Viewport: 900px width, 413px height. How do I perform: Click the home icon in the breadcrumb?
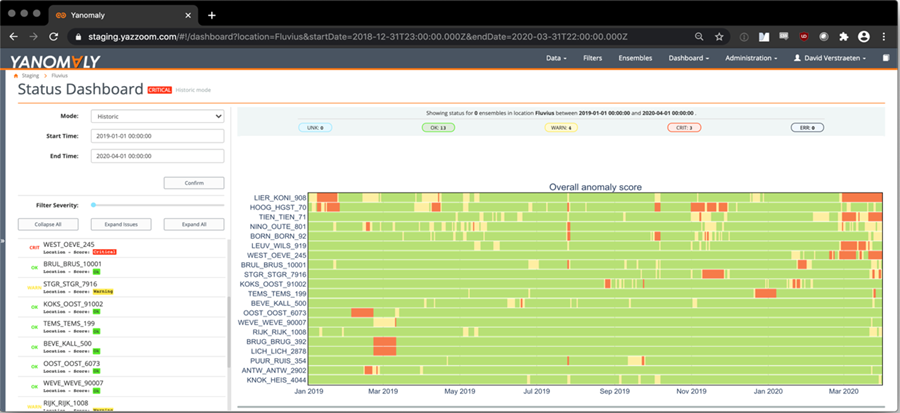click(16, 76)
